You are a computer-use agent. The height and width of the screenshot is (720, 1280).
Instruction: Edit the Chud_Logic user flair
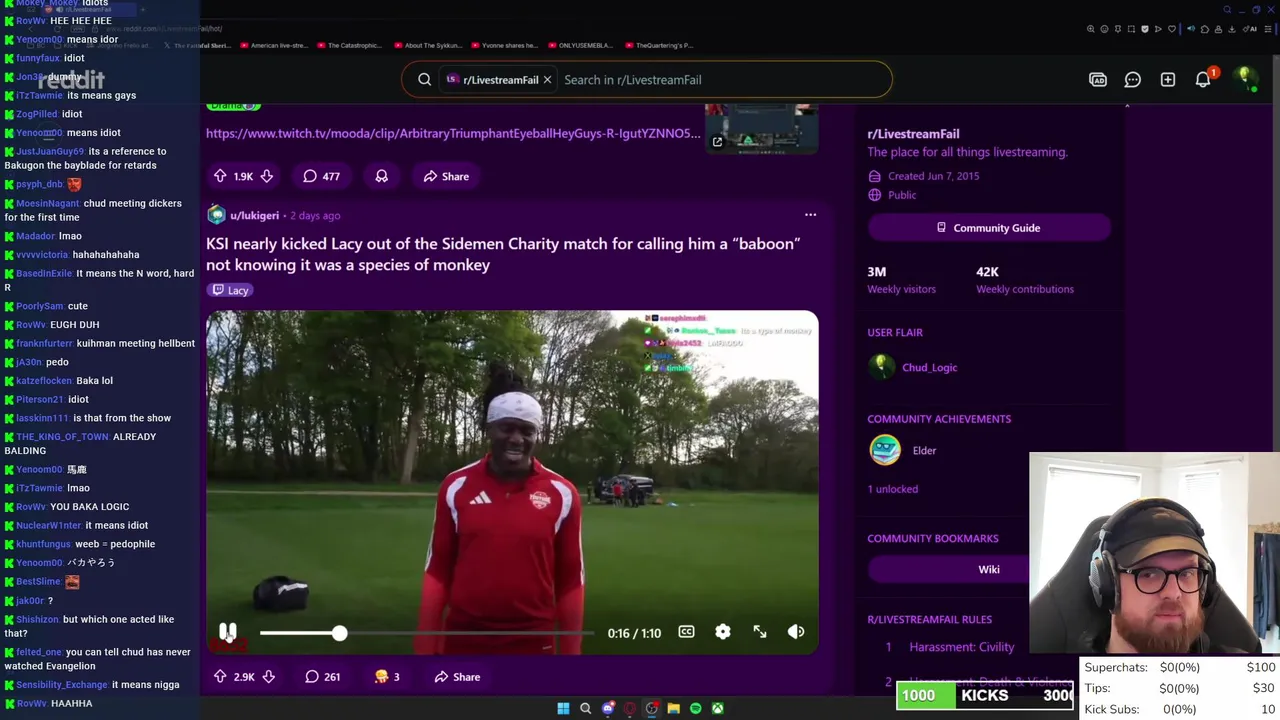coord(914,367)
